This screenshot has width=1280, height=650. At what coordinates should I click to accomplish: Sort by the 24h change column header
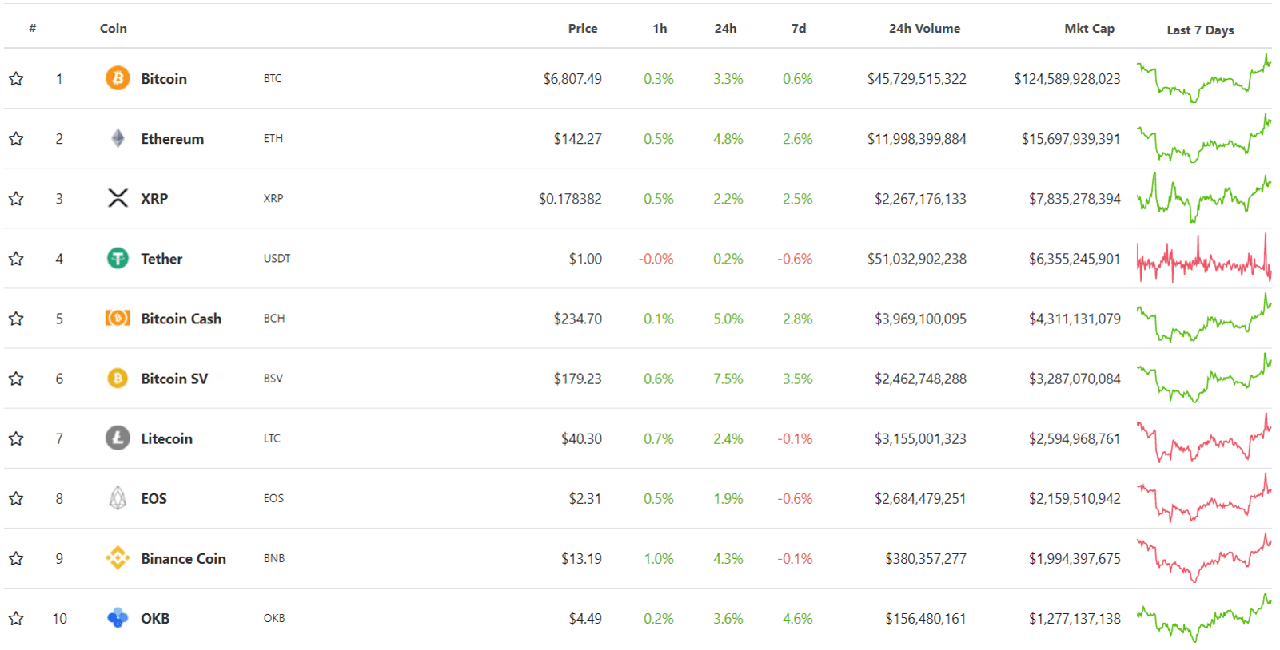(x=726, y=29)
